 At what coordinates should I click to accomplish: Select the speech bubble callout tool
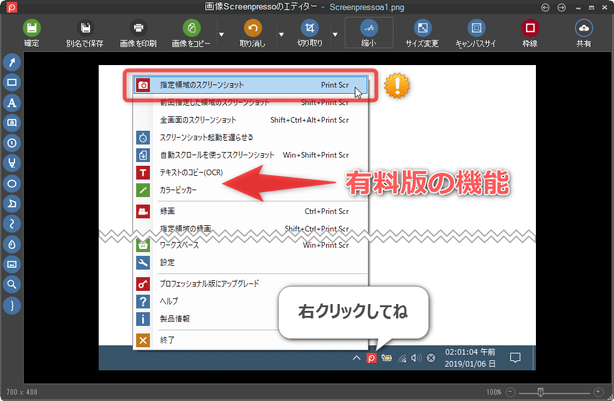12,123
